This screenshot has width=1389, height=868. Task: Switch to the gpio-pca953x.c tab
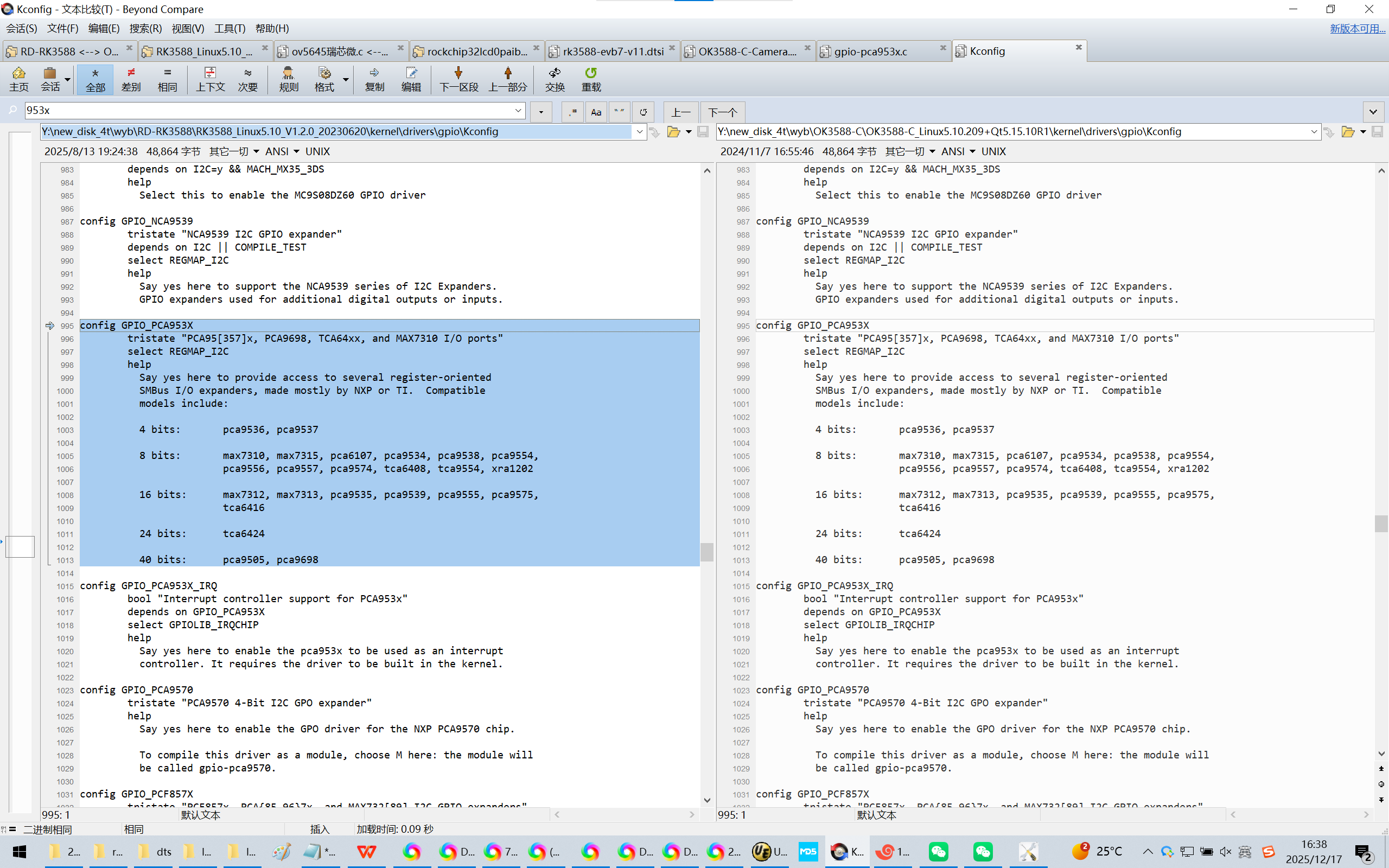(x=870, y=52)
